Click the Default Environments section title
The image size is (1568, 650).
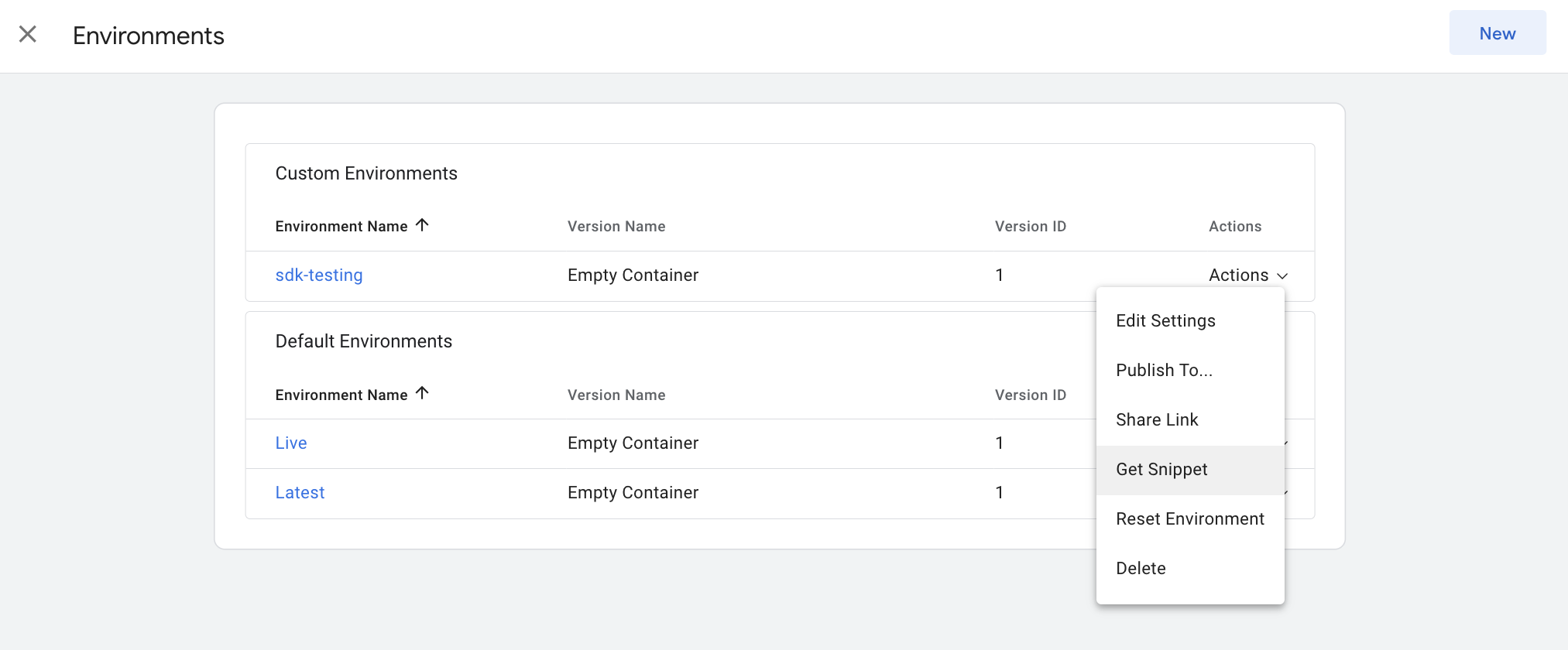tap(364, 341)
